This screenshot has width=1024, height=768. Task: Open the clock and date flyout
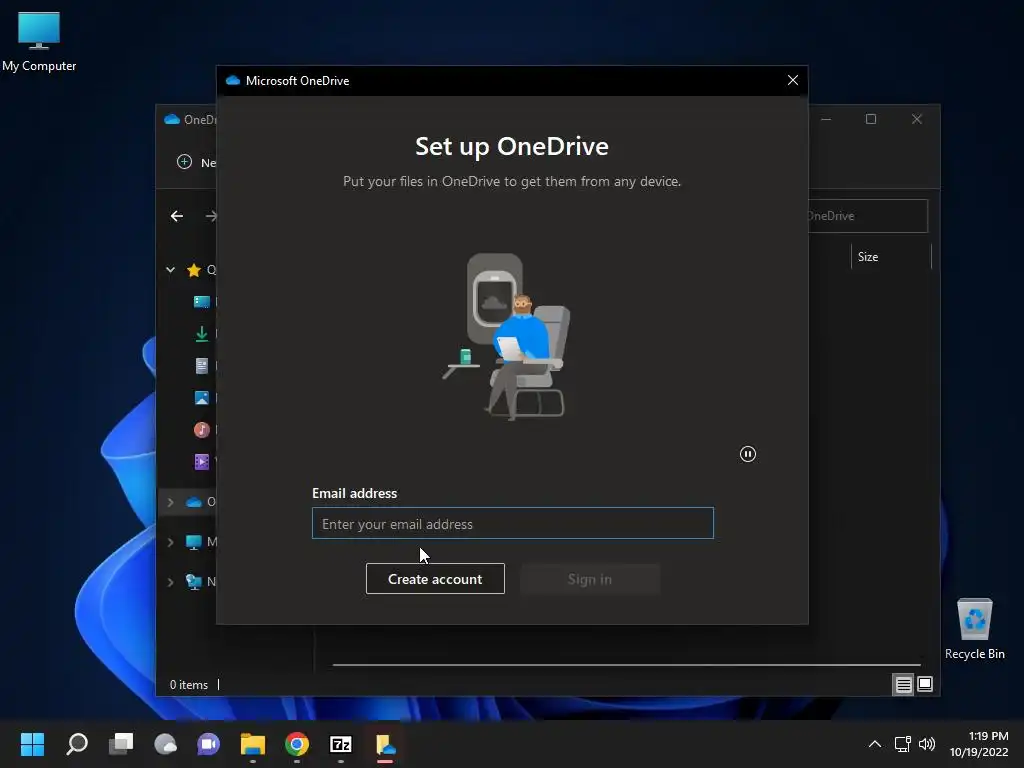point(979,744)
